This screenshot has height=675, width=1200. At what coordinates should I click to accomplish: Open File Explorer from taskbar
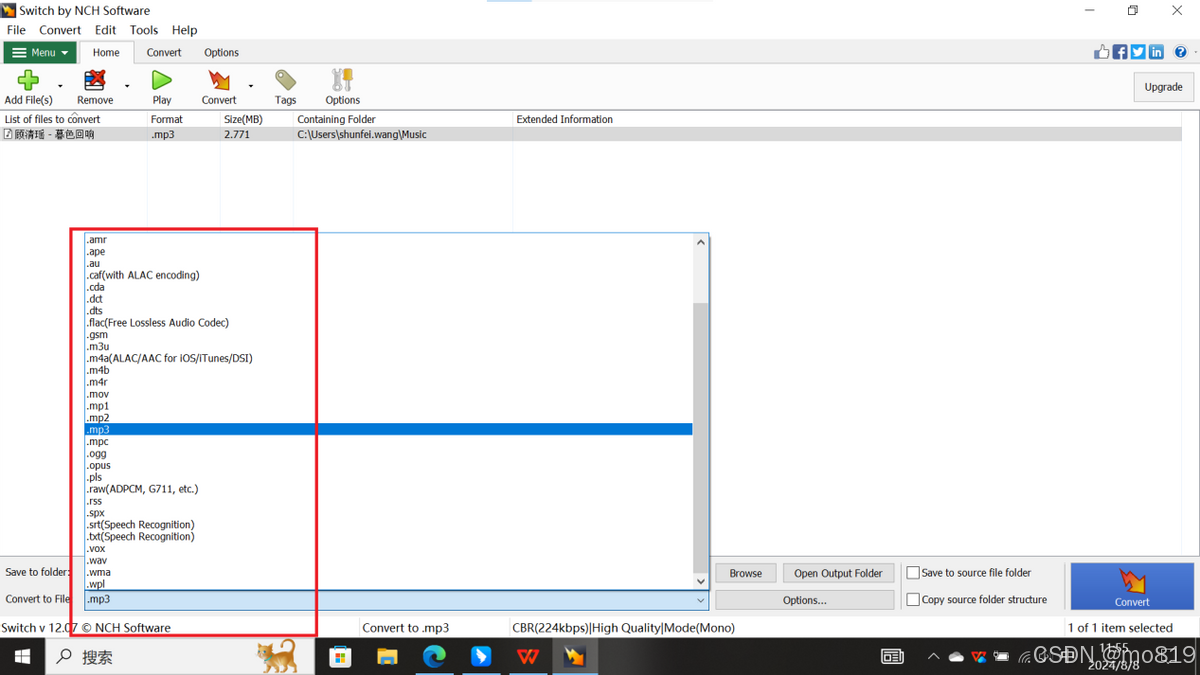click(387, 657)
